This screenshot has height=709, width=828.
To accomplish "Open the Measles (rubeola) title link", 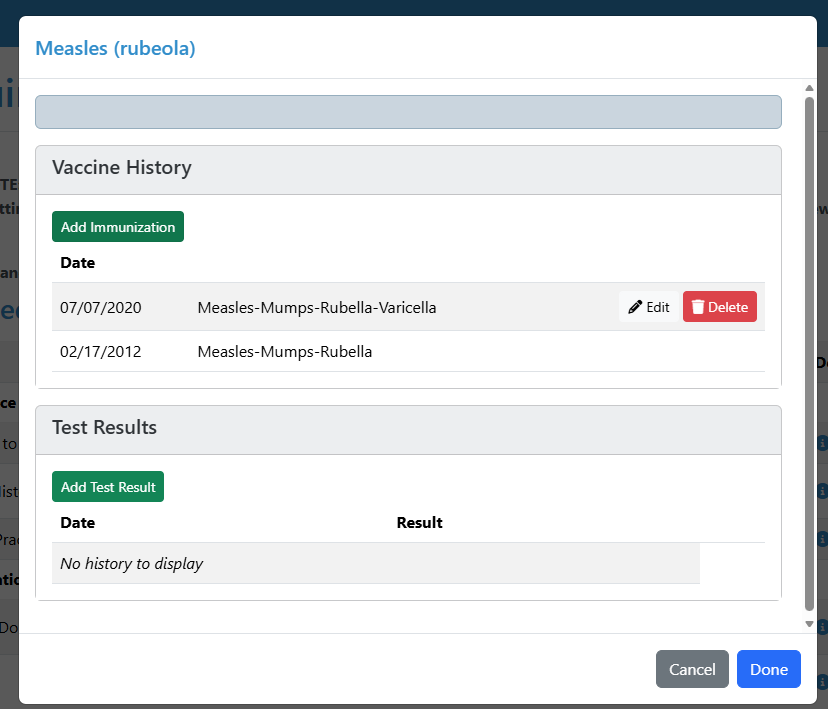I will click(114, 48).
